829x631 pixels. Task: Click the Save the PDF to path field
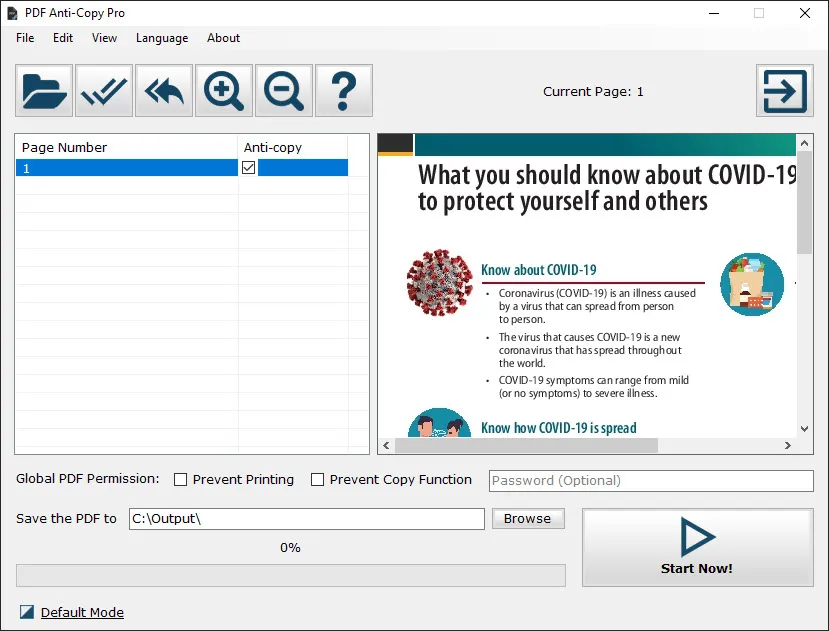tap(307, 519)
